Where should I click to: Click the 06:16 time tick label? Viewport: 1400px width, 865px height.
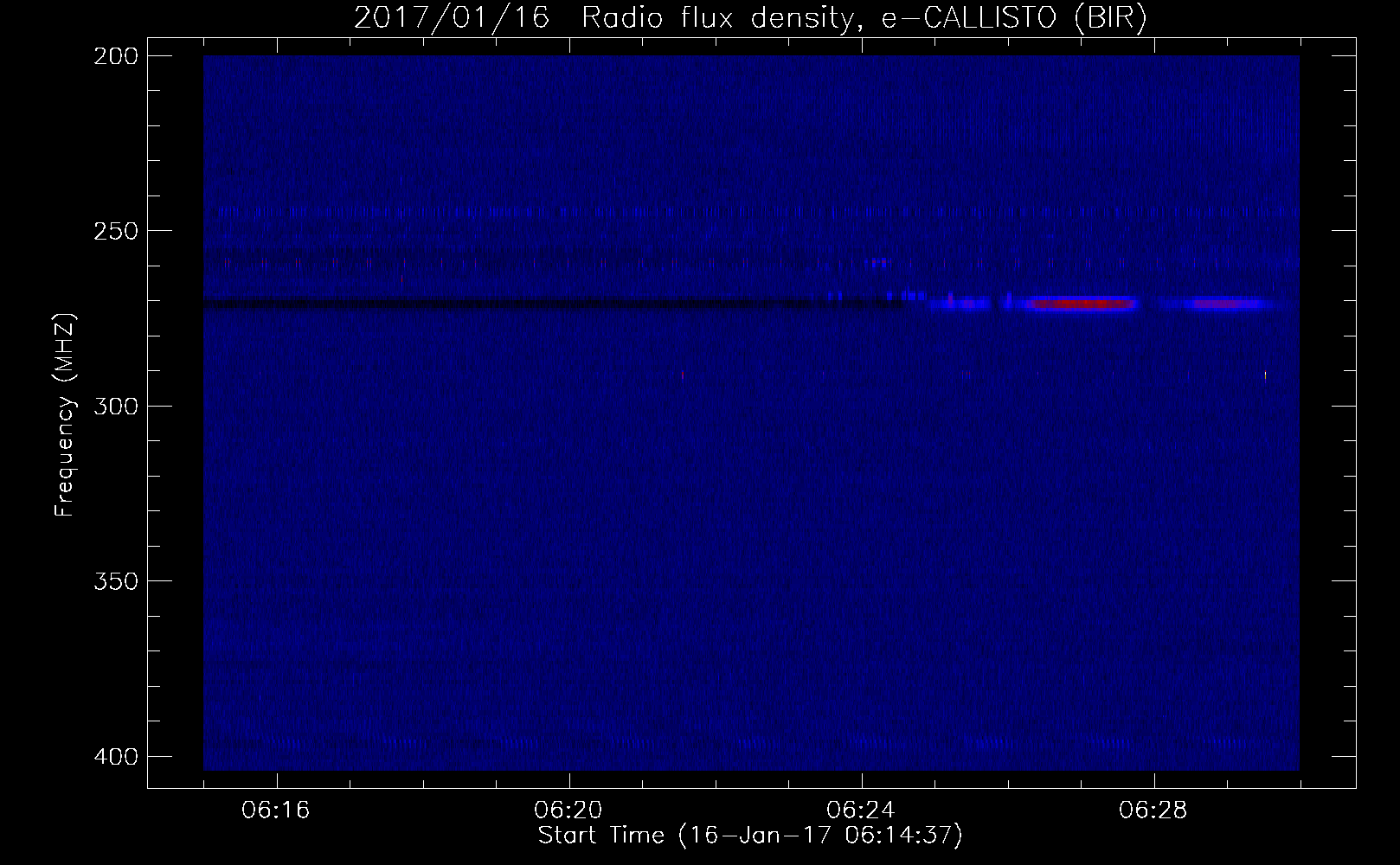277,811
